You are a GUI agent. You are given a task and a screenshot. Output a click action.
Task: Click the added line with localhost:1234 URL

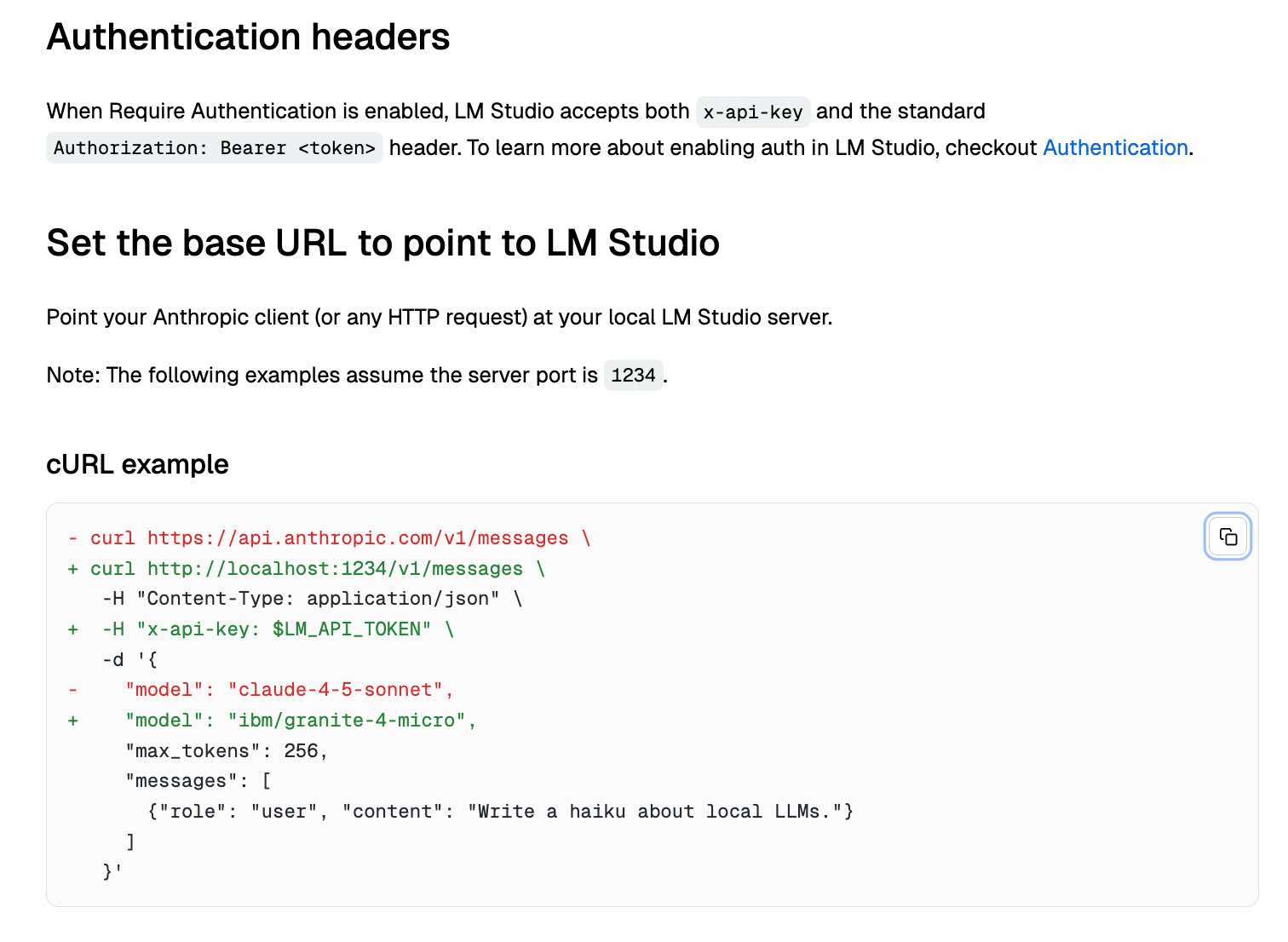[307, 569]
